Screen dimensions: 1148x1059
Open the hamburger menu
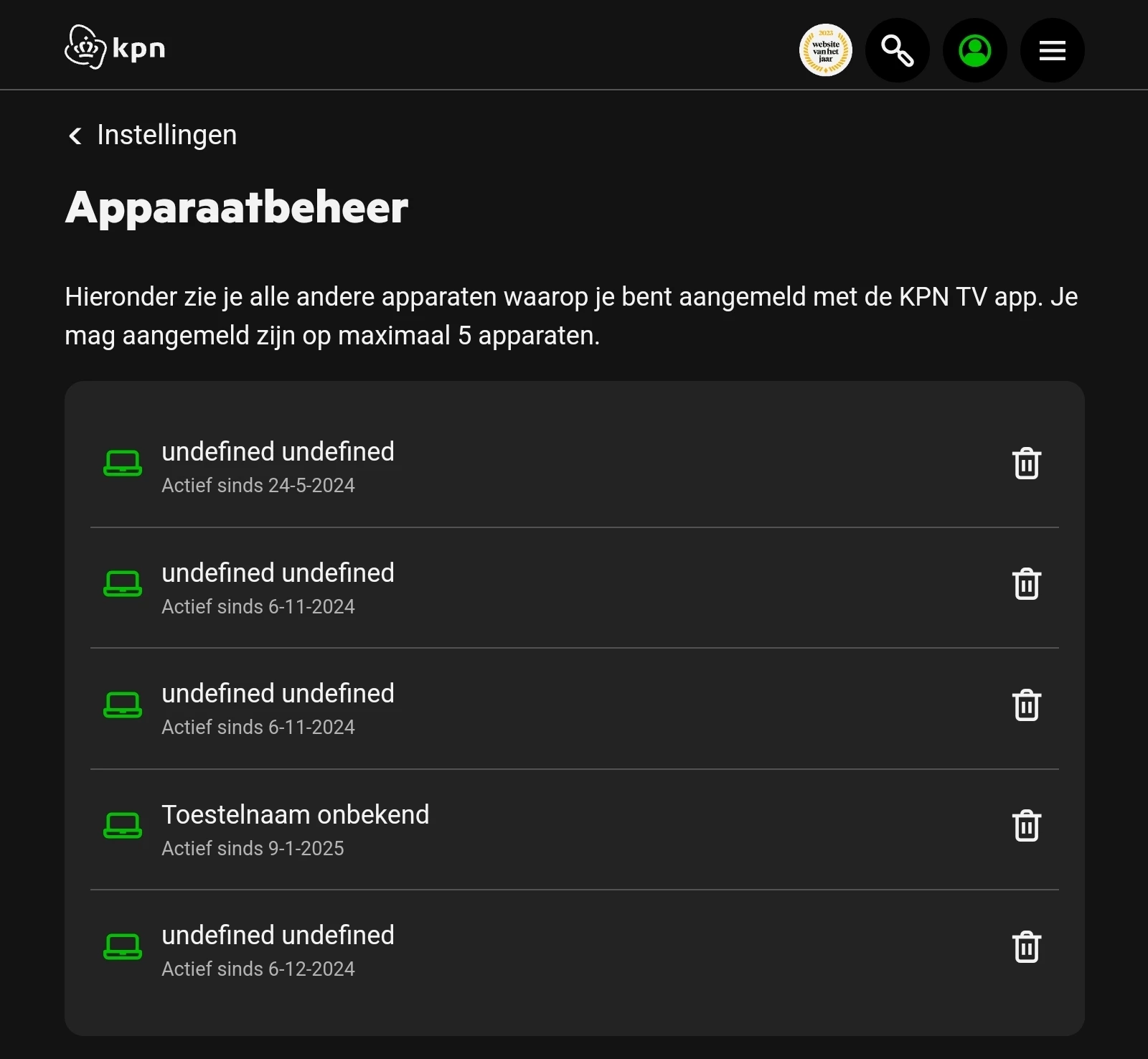[x=1052, y=50]
